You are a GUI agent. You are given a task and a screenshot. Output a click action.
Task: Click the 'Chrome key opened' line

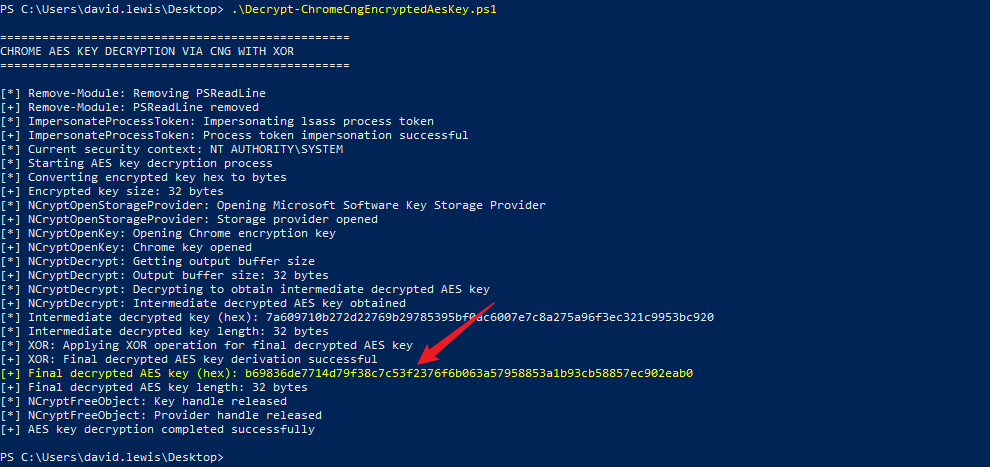coord(126,247)
